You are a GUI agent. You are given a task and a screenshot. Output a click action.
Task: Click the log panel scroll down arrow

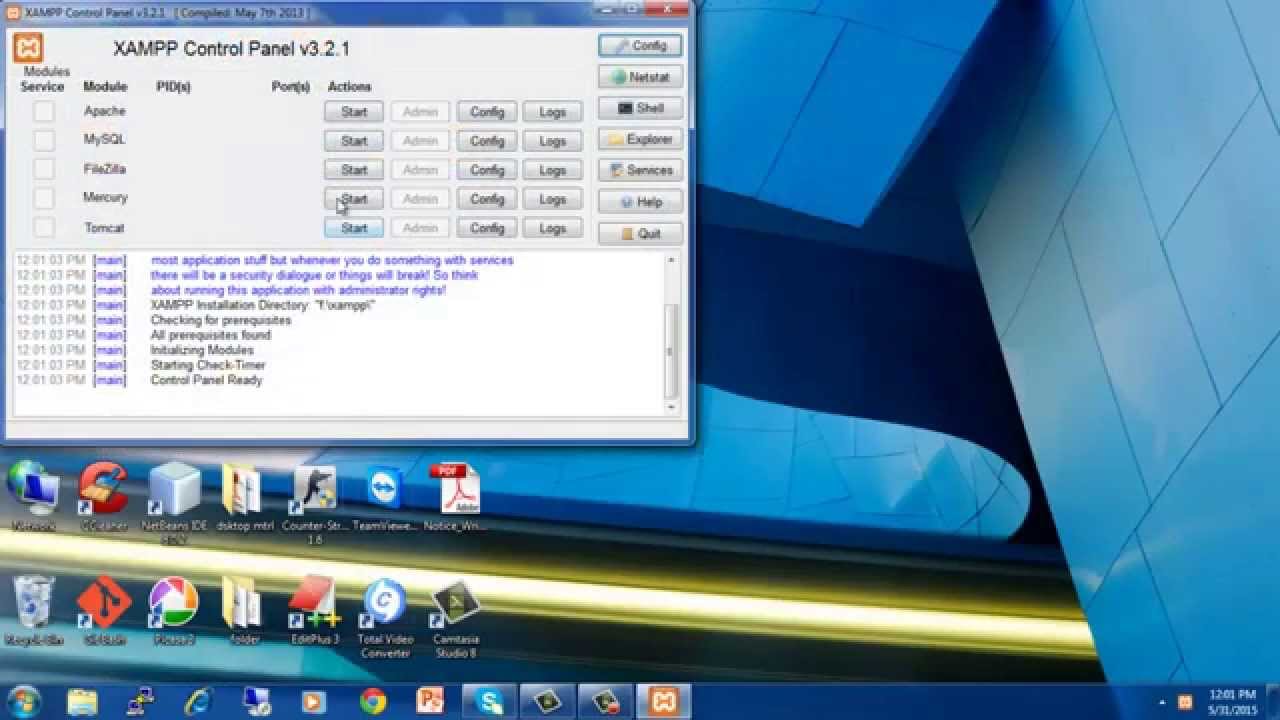click(671, 407)
